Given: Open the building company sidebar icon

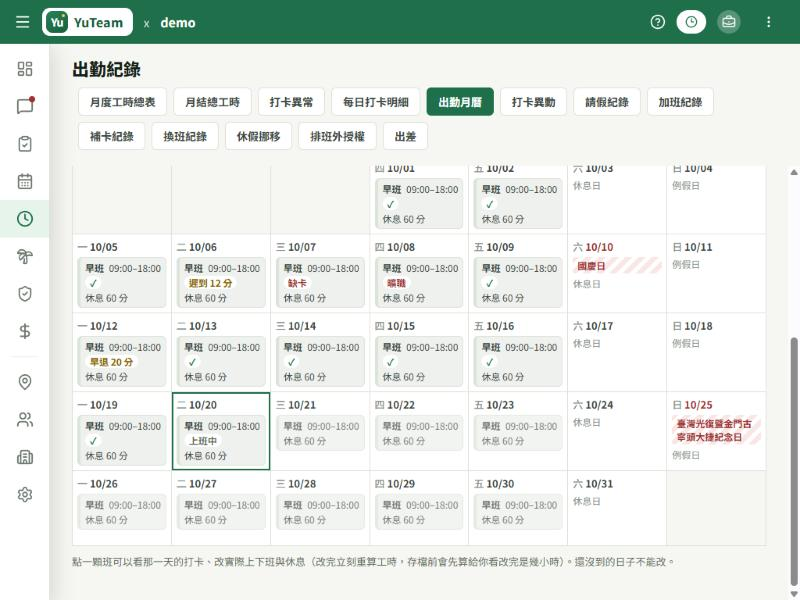Looking at the screenshot, I should point(24,457).
